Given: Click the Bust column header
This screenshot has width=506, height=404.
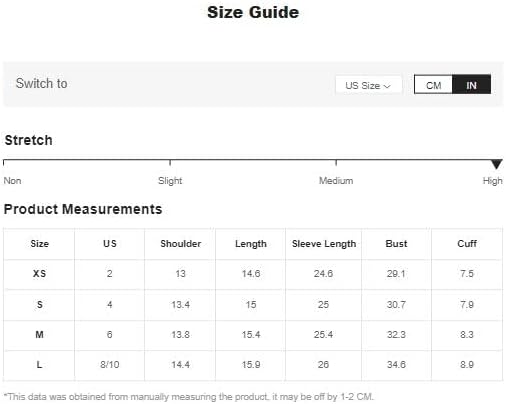Looking at the screenshot, I should coord(396,244).
